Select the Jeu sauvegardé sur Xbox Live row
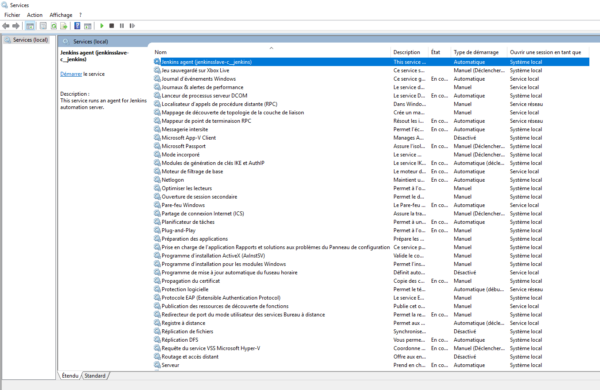Image resolution: width=600 pixels, height=390 pixels. 371,70
